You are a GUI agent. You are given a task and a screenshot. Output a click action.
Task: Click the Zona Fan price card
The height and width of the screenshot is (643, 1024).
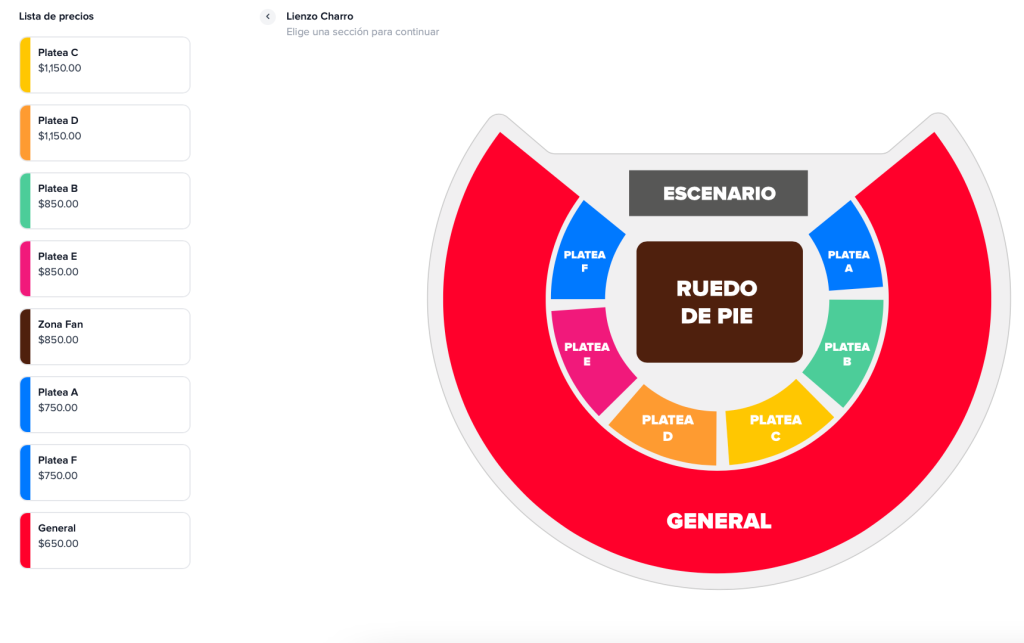click(103, 336)
